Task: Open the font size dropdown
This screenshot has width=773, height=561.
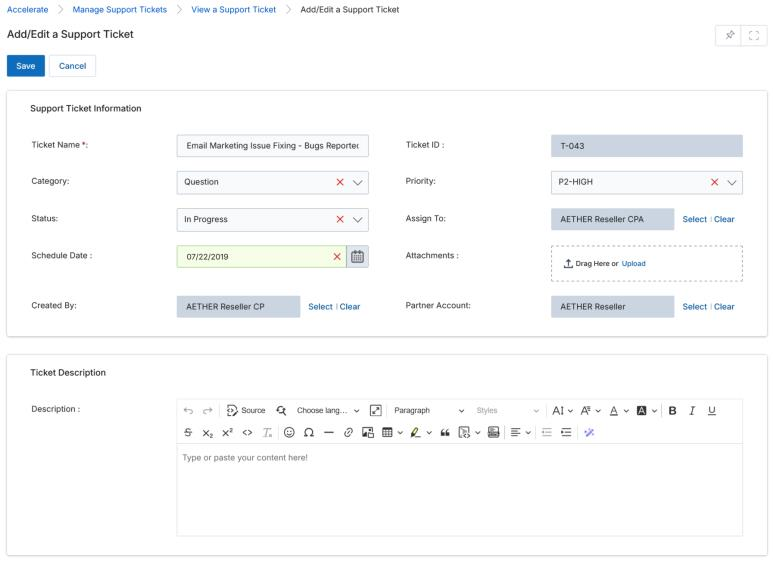Action: 562,411
